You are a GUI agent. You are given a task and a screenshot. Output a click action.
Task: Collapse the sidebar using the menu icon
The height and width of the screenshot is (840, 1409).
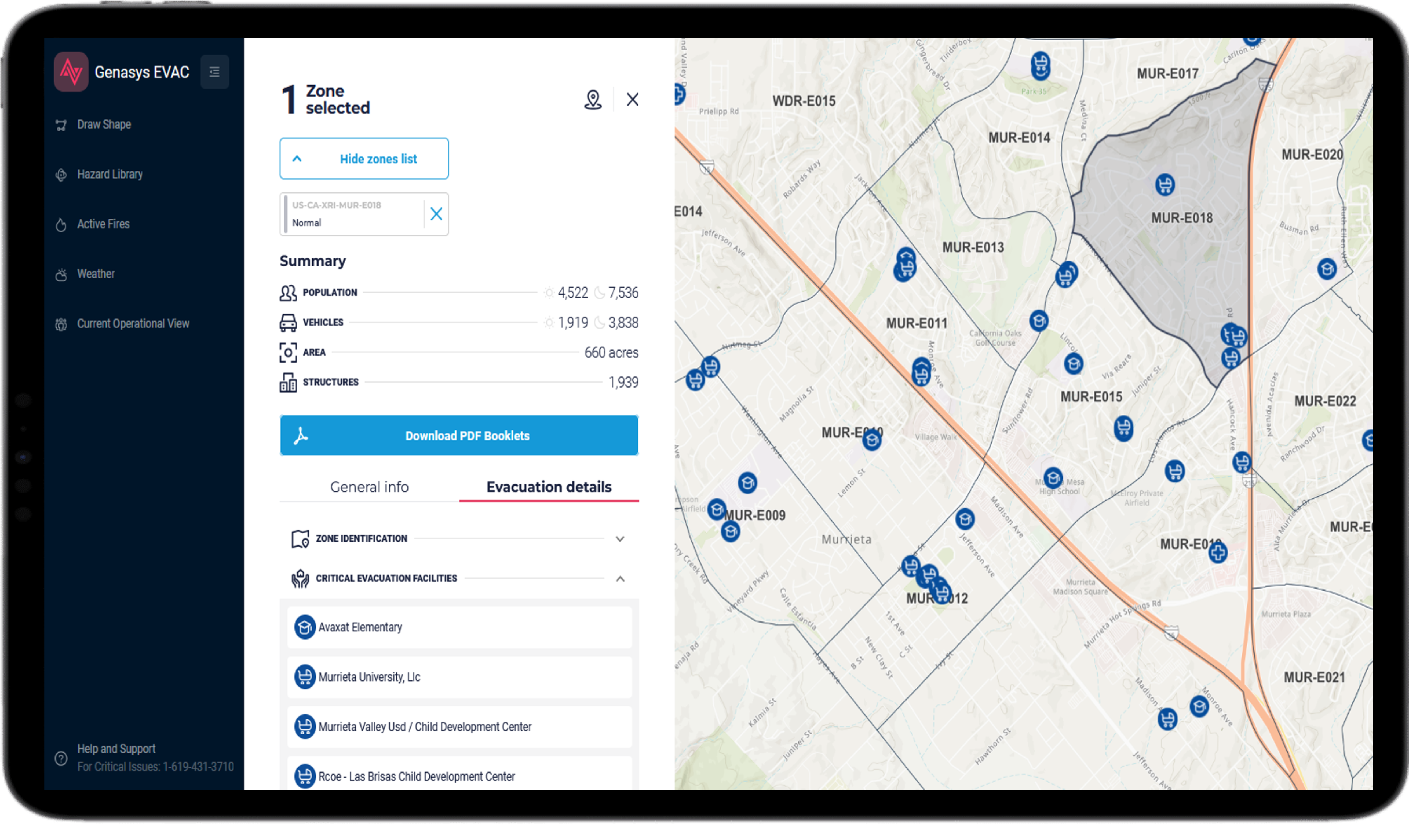[x=215, y=72]
